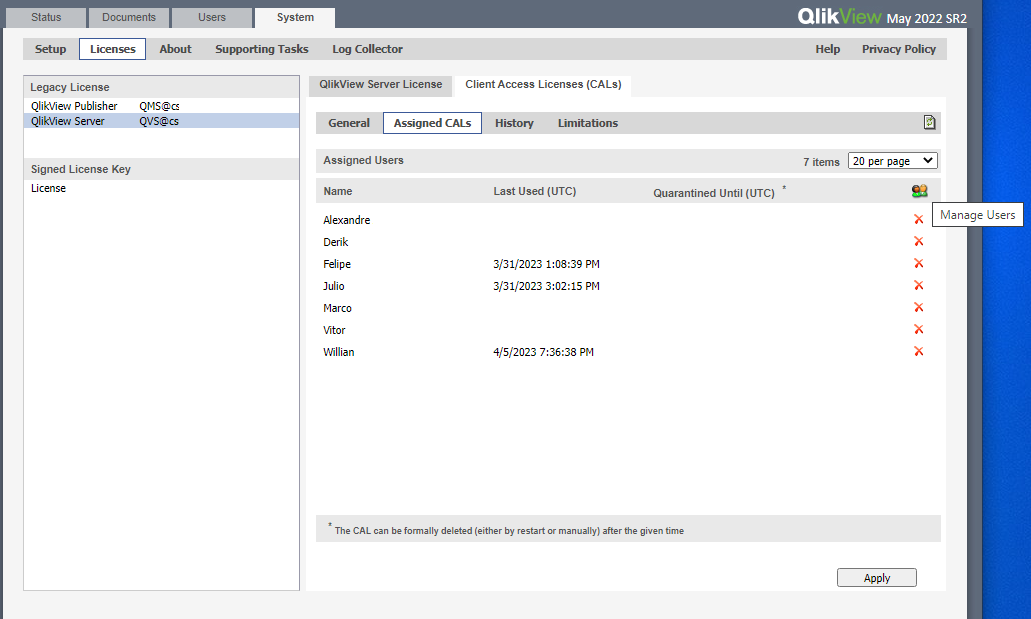Image resolution: width=1031 pixels, height=619 pixels.
Task: Select the Licenses section
Action: coord(112,49)
